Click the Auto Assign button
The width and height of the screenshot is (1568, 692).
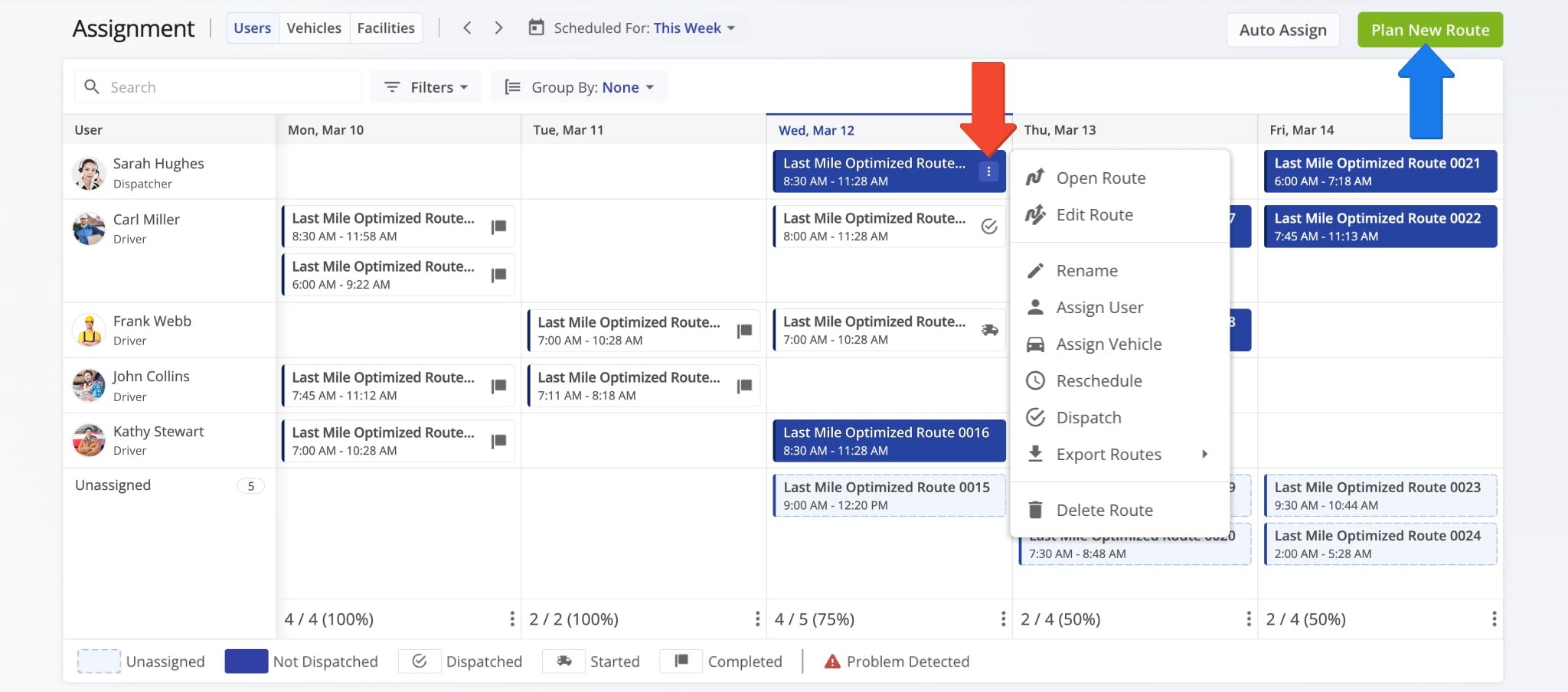1282,30
